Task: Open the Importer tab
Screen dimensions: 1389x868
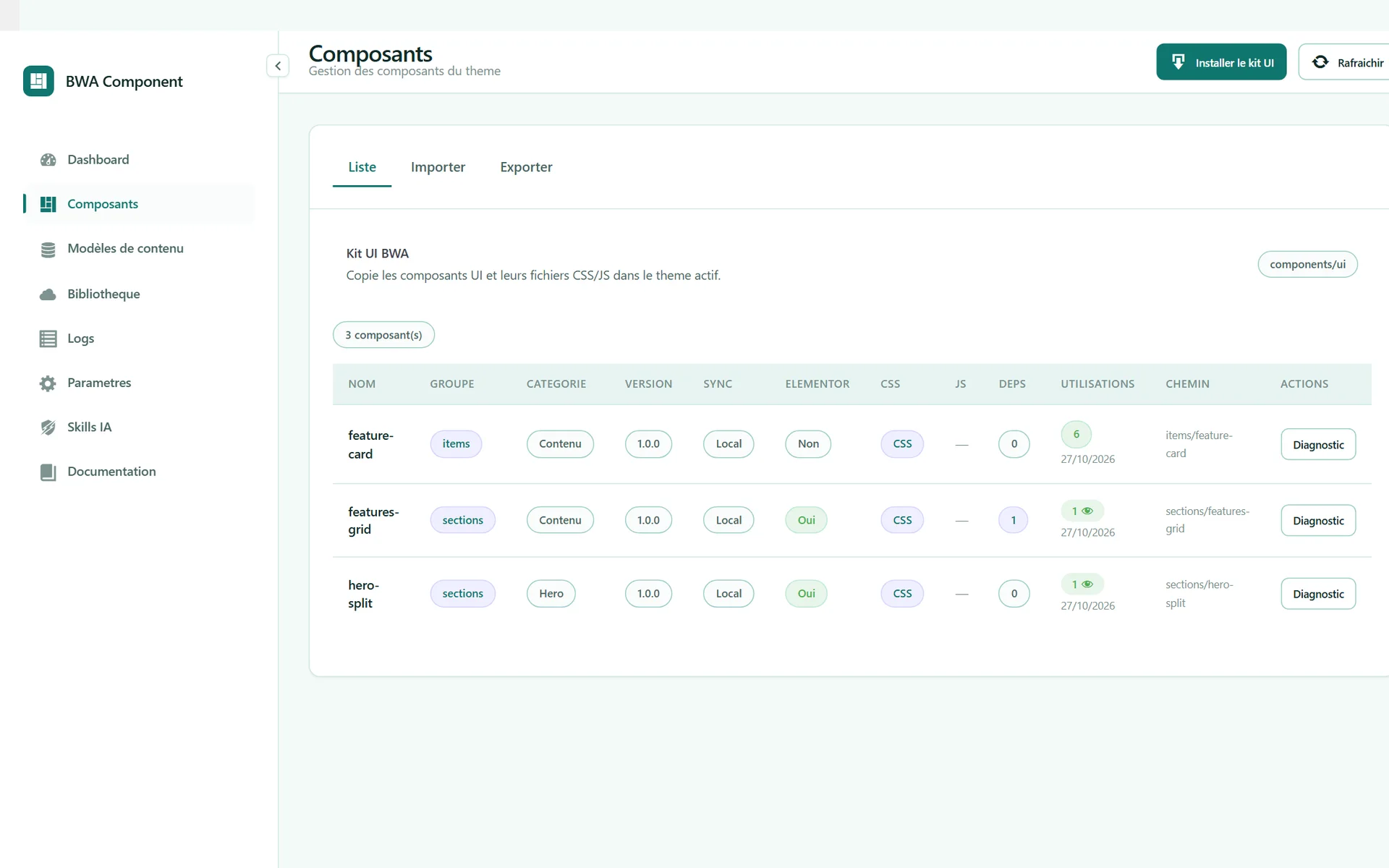Action: coord(438,167)
